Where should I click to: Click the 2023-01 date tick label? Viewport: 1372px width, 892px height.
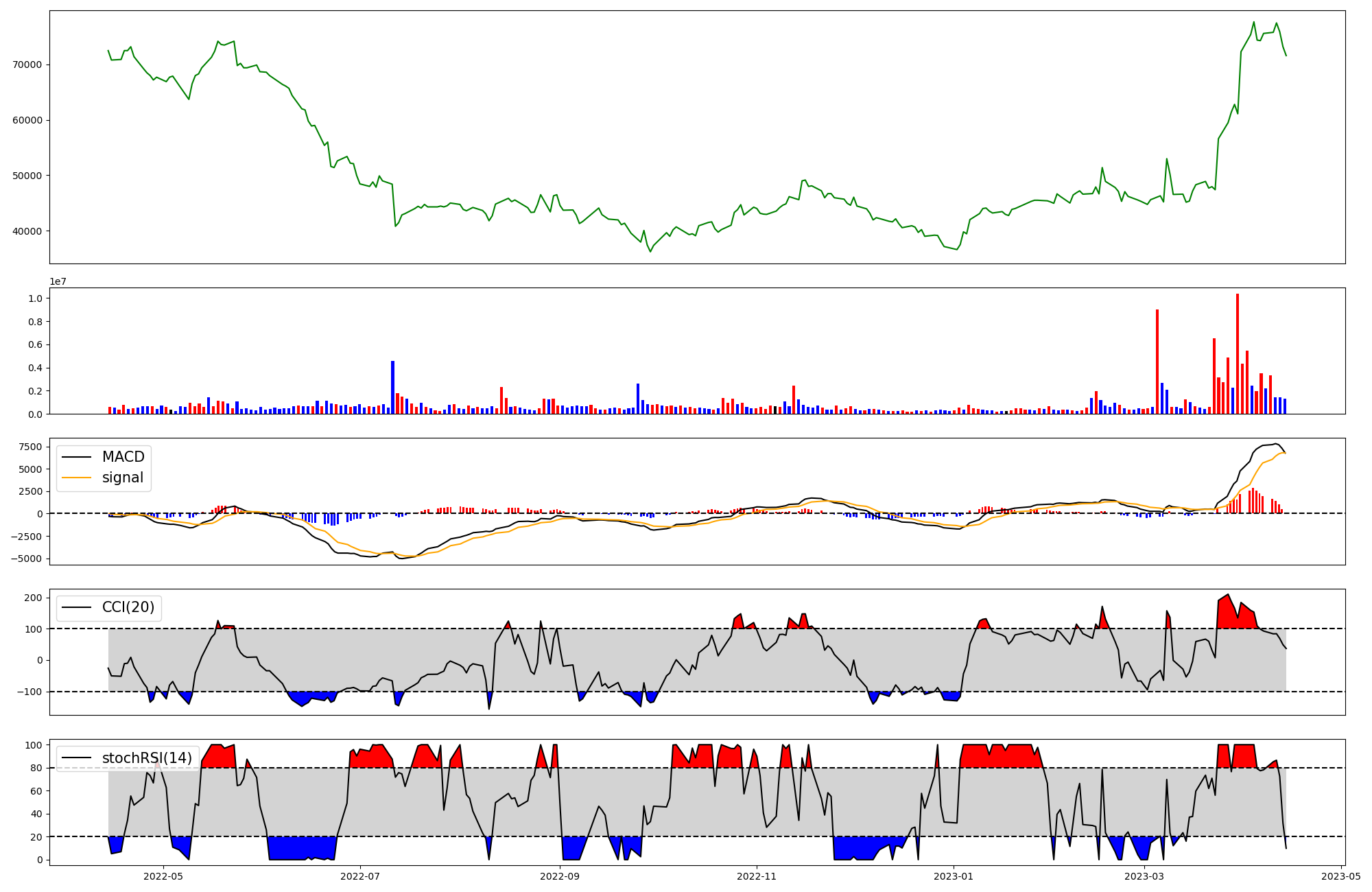coord(954,876)
